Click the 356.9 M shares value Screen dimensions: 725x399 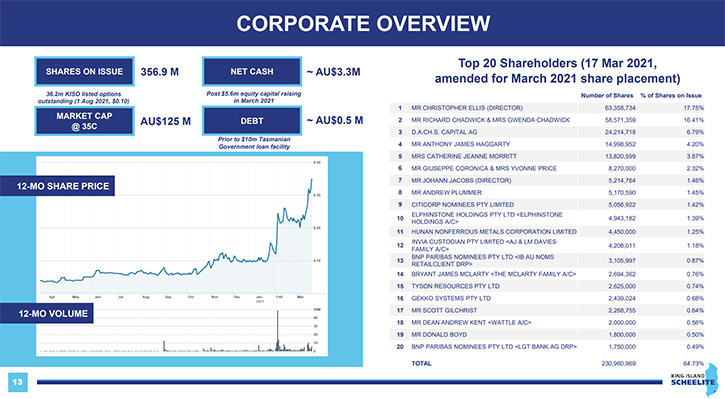(x=160, y=72)
